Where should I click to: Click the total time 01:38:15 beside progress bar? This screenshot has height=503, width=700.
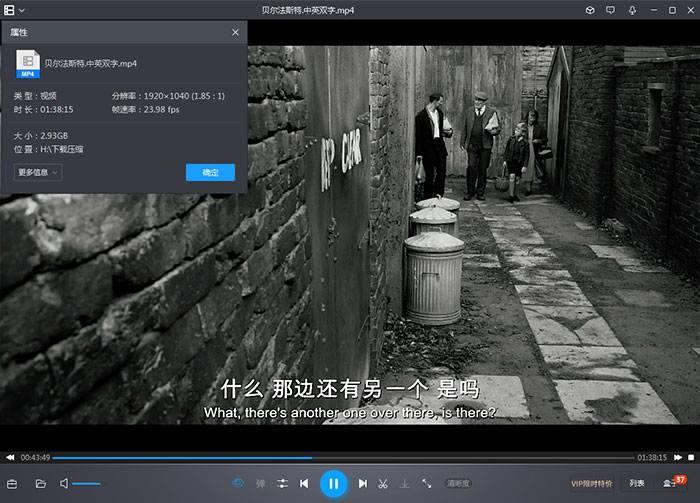(652, 457)
